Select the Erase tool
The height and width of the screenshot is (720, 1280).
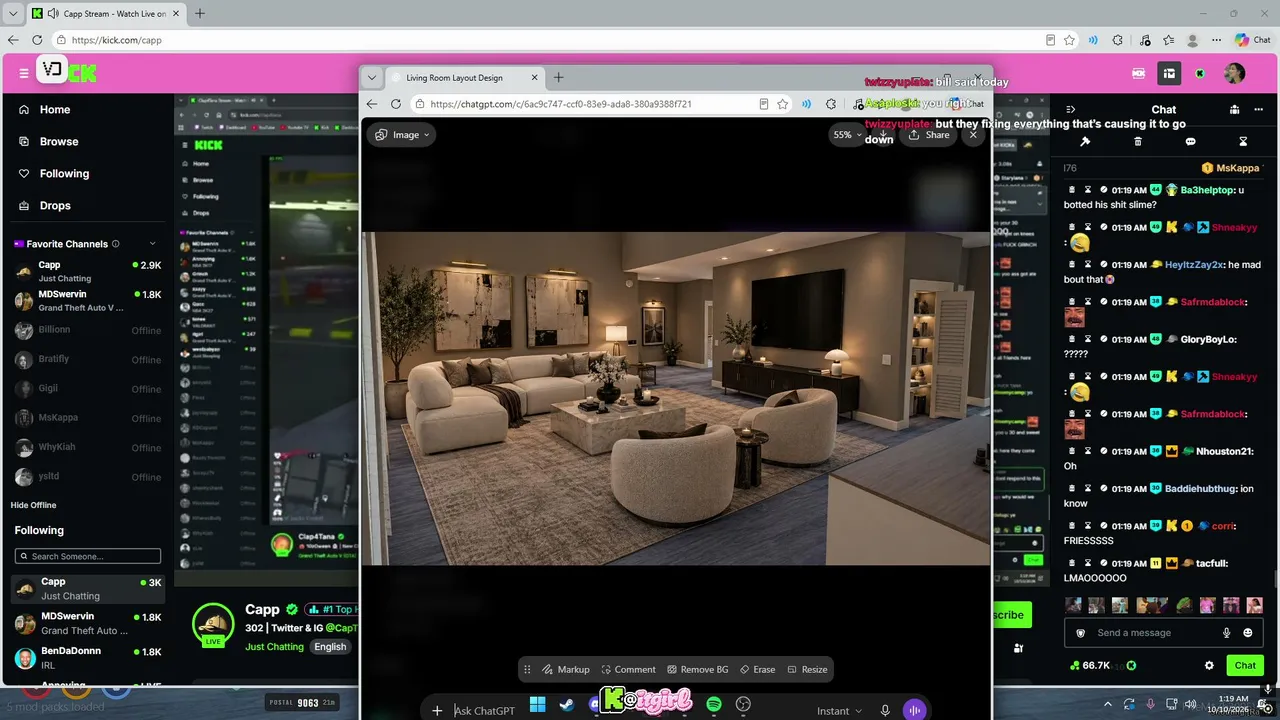point(757,670)
